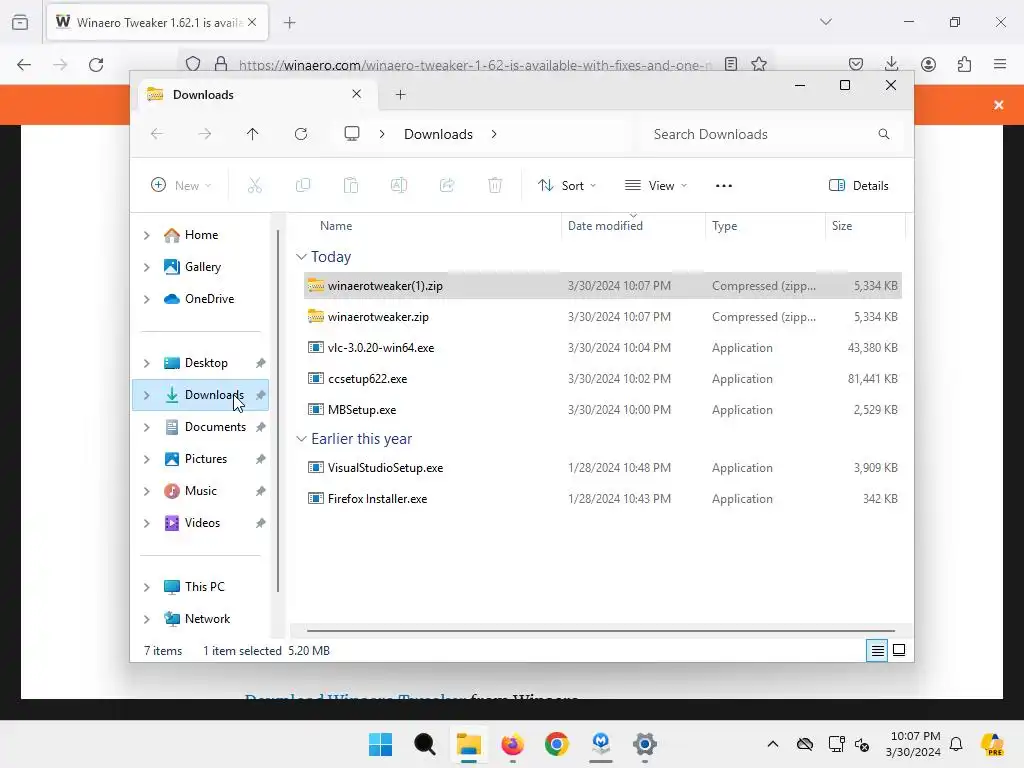Image resolution: width=1024 pixels, height=768 pixels.
Task: Click the Windows Start button
Action: pyautogui.click(x=380, y=744)
